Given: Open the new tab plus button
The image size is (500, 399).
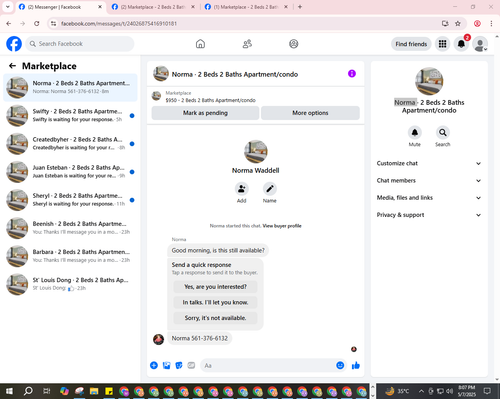Looking at the screenshot, I should pyautogui.click(x=300, y=7).
